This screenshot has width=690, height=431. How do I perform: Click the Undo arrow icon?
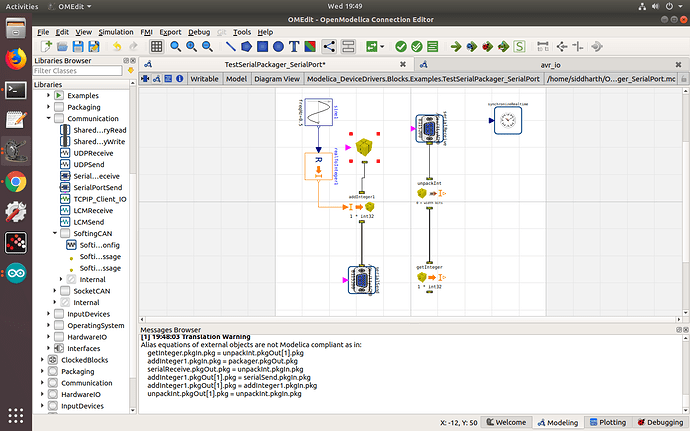click(118, 46)
